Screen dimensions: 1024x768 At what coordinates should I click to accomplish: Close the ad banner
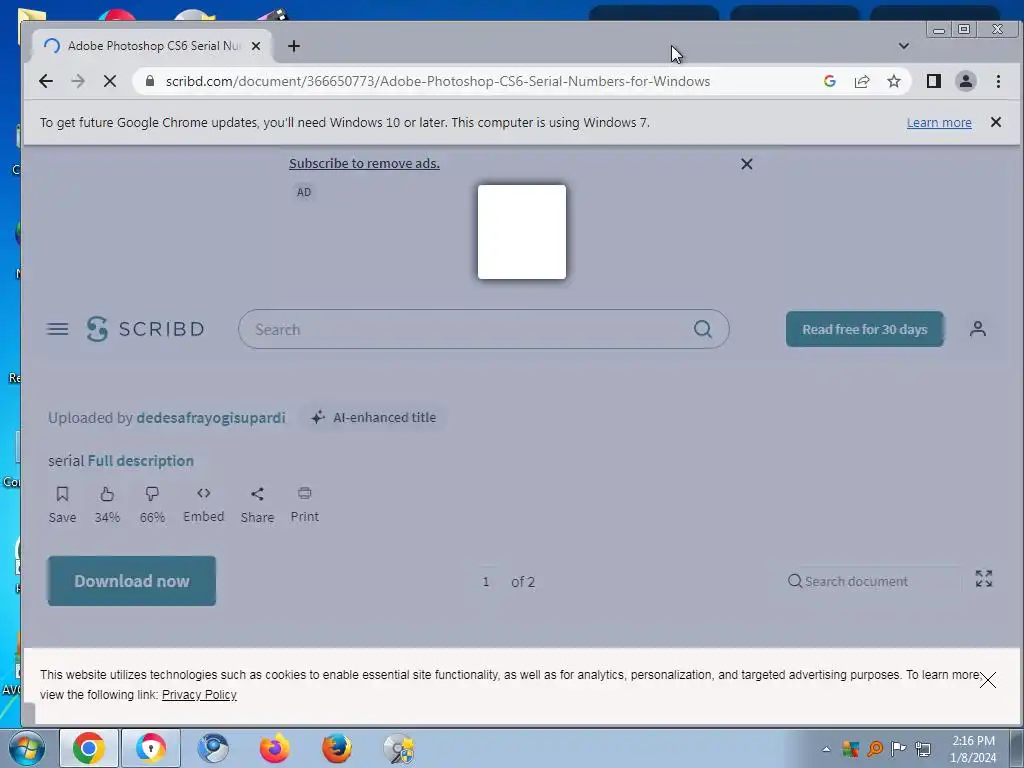[746, 164]
